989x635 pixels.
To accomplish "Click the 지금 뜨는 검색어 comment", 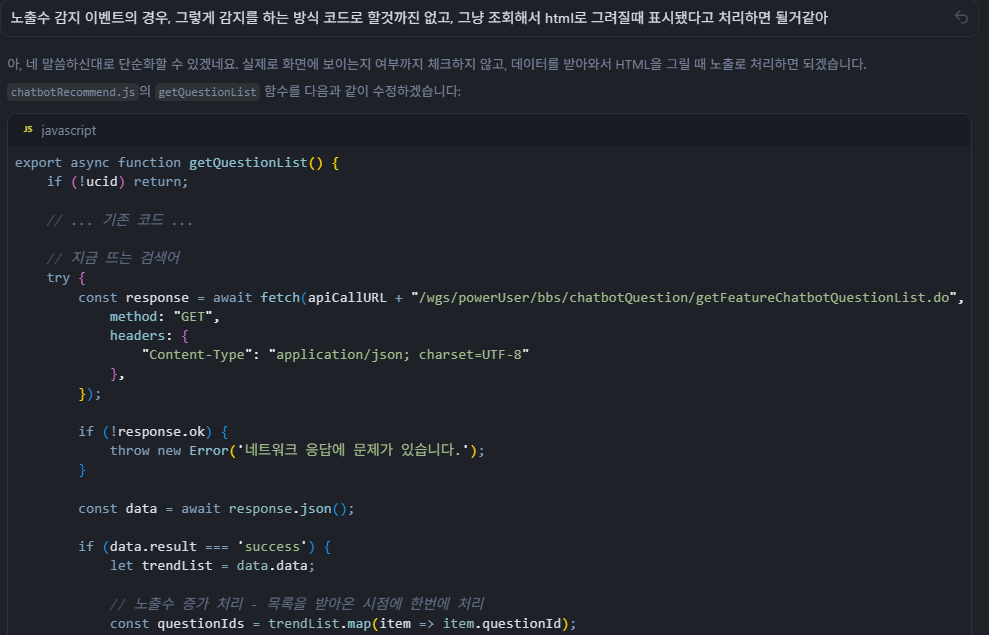I will 113,258.
